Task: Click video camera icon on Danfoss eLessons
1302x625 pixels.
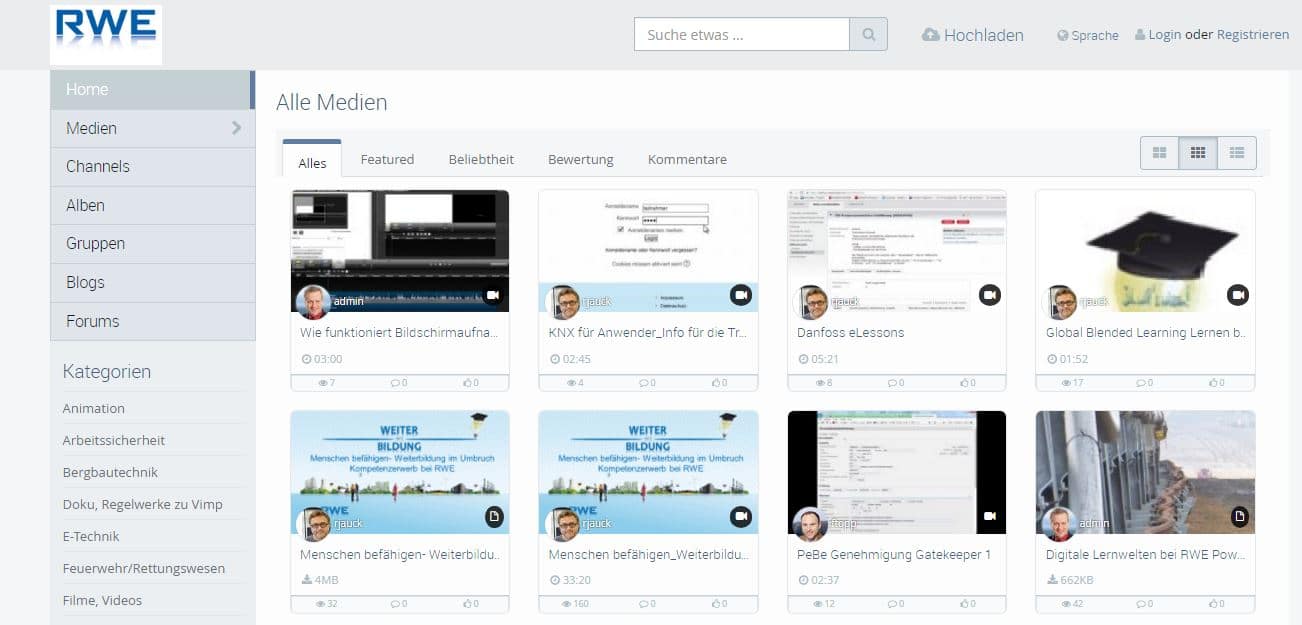Action: [989, 295]
